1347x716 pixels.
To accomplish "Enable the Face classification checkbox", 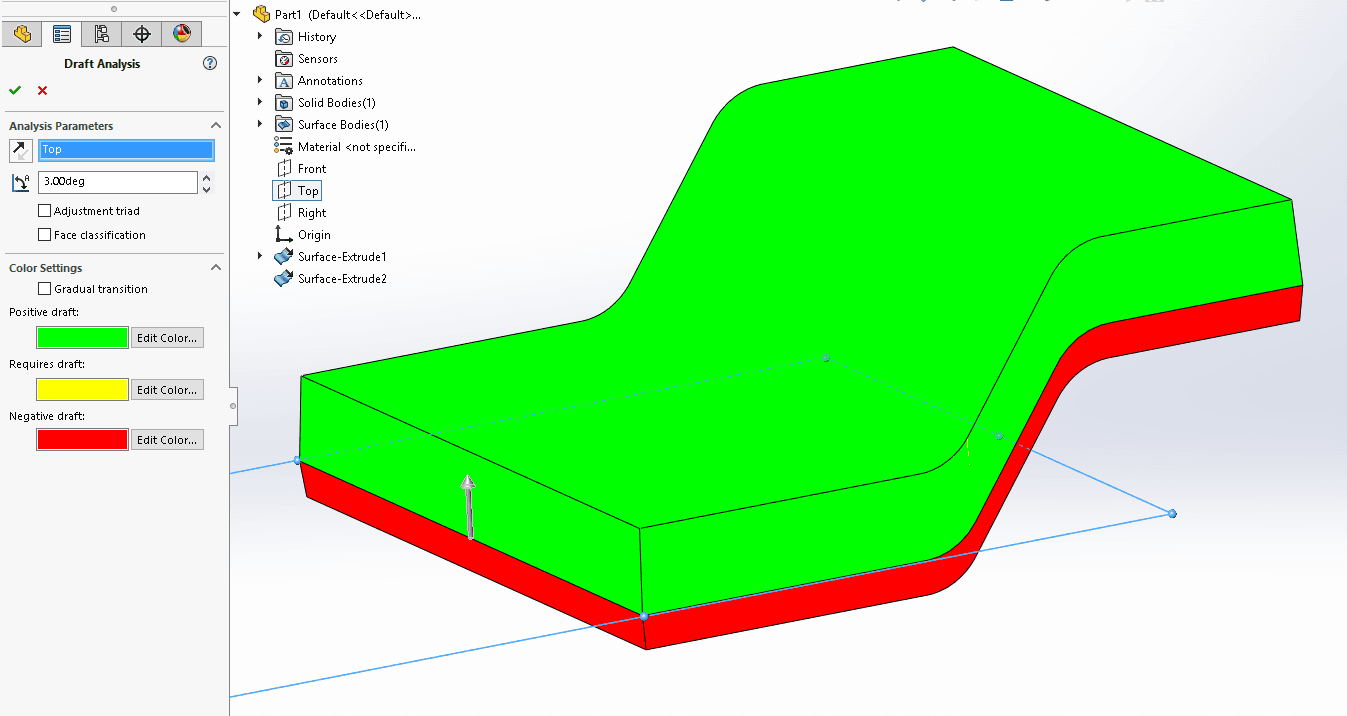I will click(x=44, y=235).
